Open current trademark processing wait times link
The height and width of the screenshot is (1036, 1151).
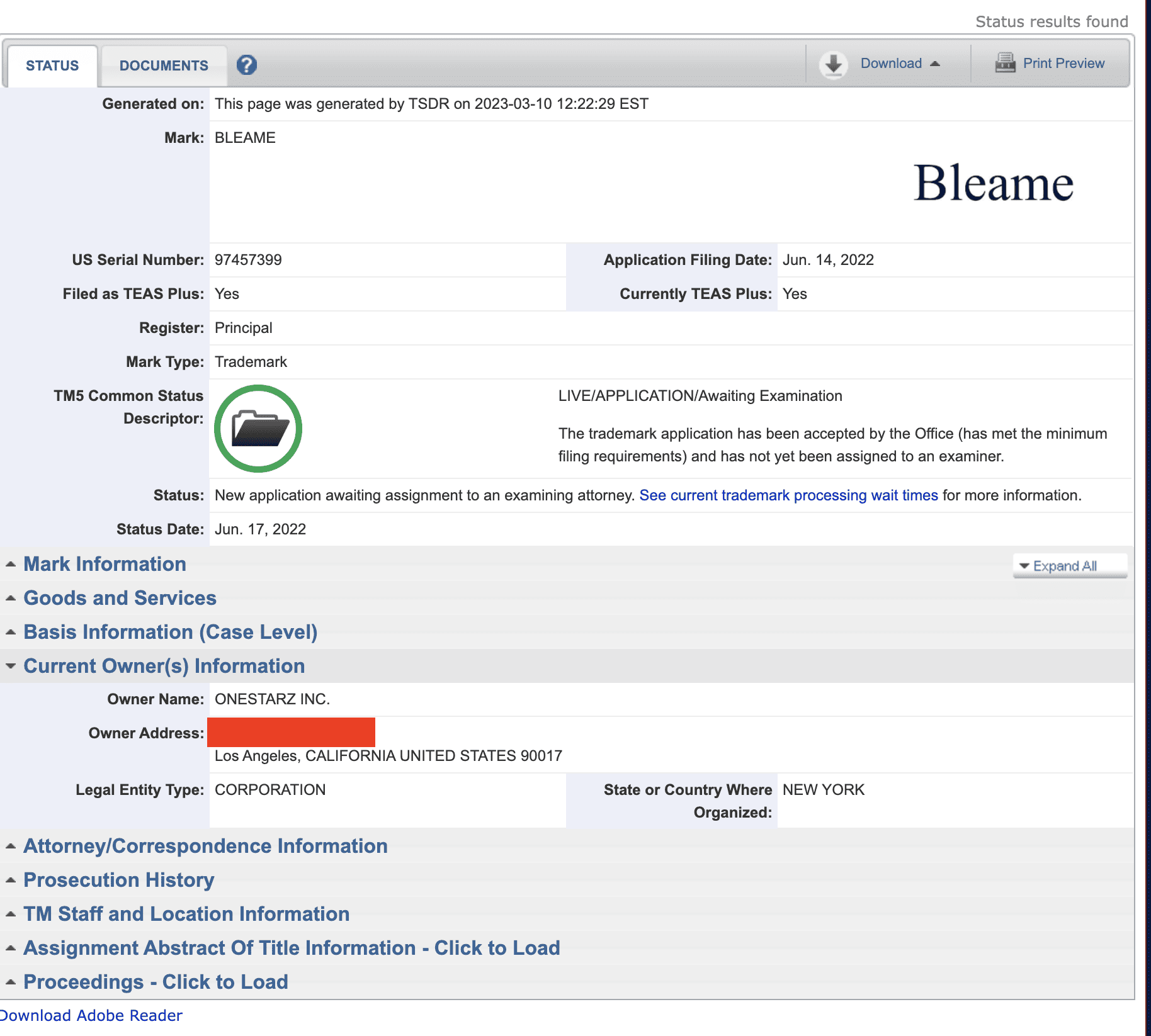click(x=788, y=495)
